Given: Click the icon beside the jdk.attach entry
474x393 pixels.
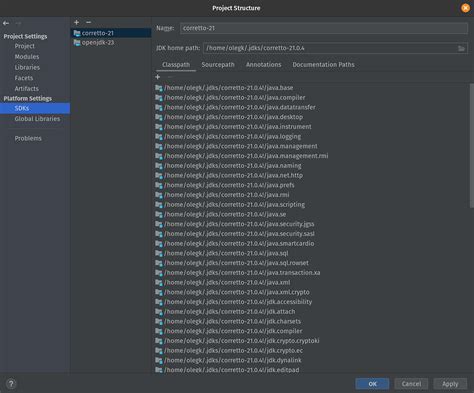Looking at the screenshot, I should [x=159, y=312].
